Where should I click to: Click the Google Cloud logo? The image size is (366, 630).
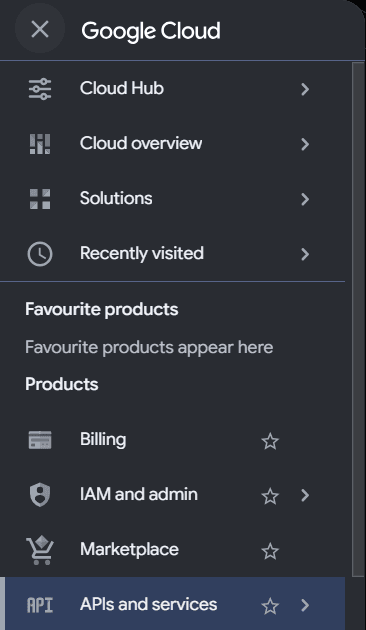pos(151,31)
